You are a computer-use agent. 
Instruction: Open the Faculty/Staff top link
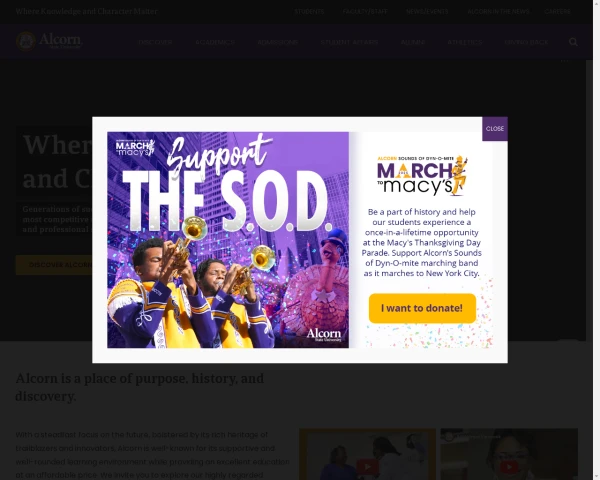(365, 11)
